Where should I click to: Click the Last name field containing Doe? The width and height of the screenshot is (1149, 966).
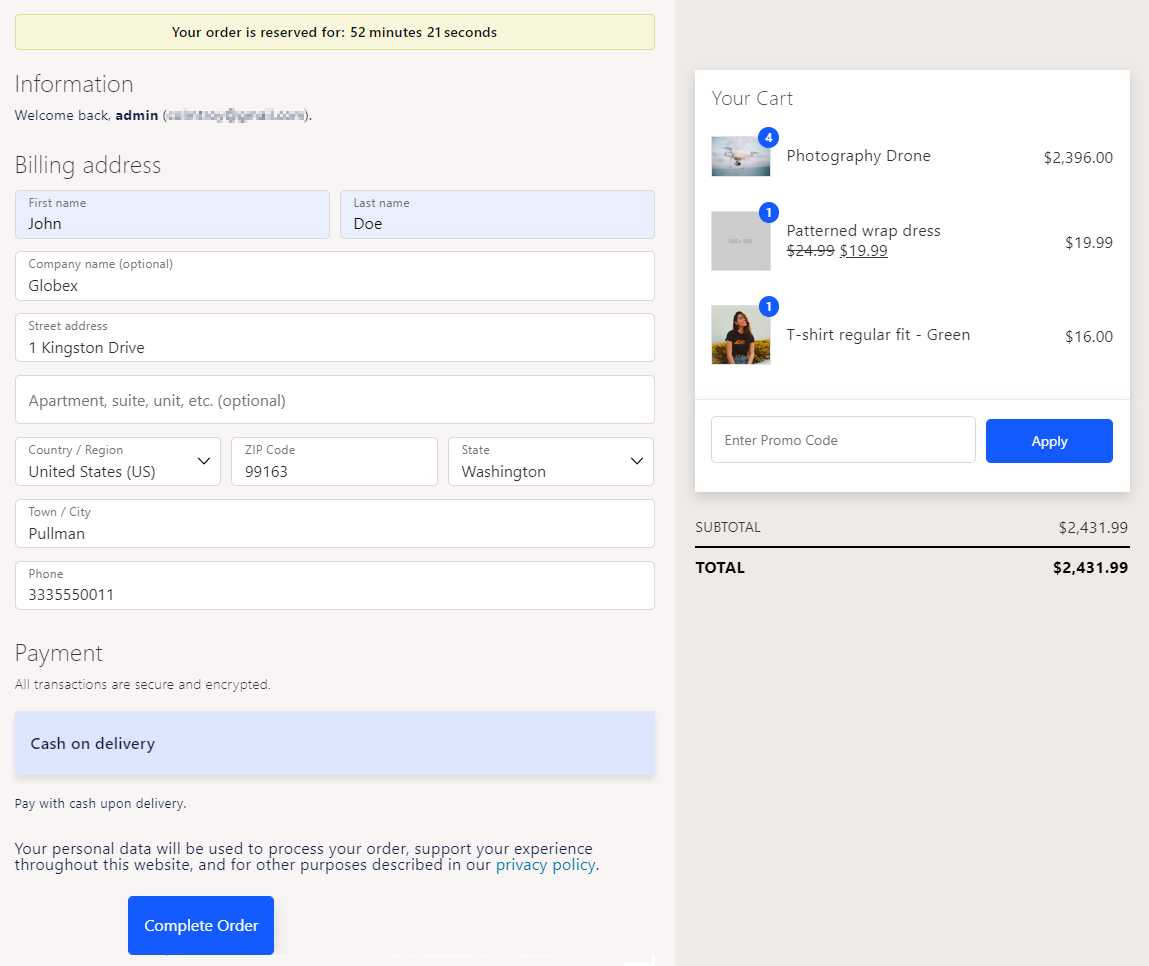497,215
